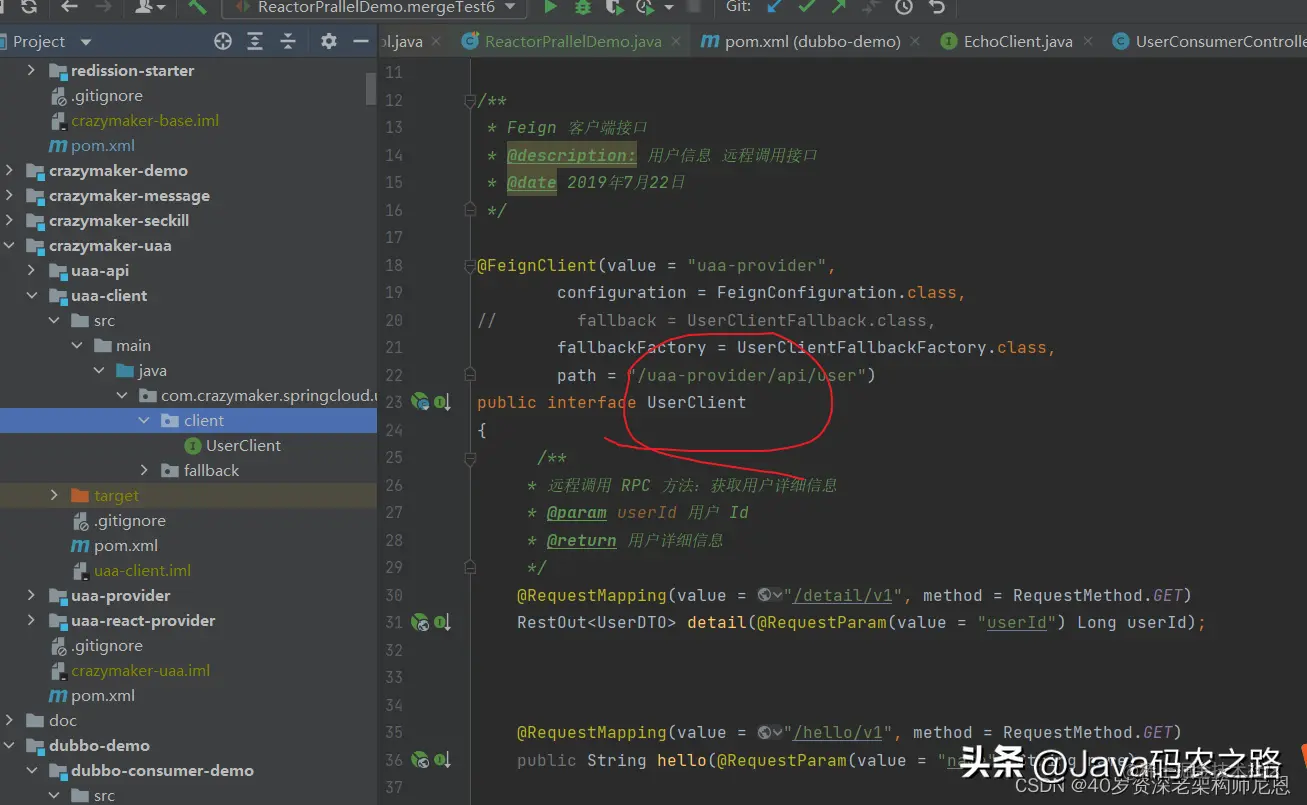This screenshot has width=1307, height=805.
Task: Expand the crazymaker-demo module
Action: 9,171
